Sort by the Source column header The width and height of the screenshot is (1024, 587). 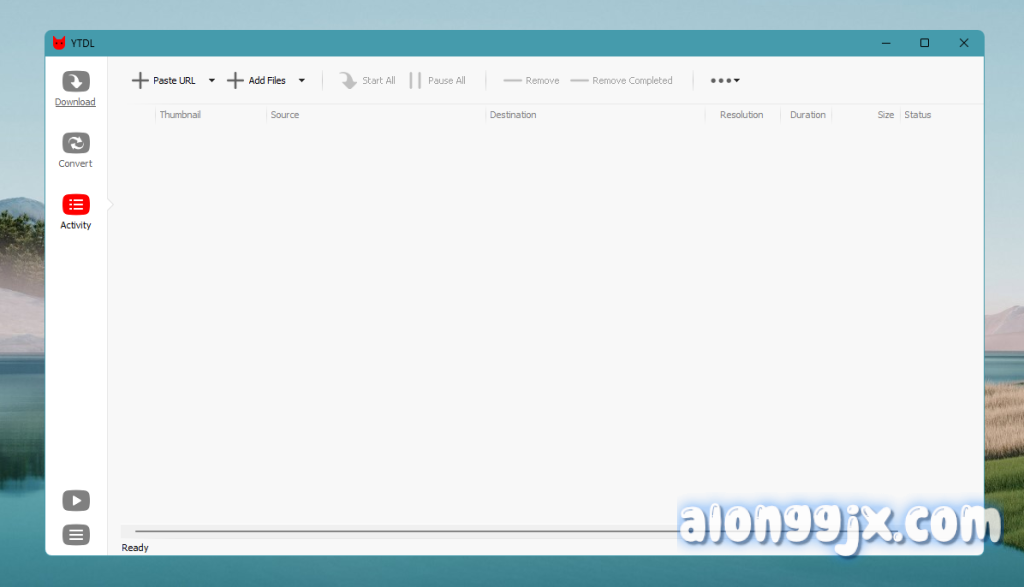click(x=285, y=115)
